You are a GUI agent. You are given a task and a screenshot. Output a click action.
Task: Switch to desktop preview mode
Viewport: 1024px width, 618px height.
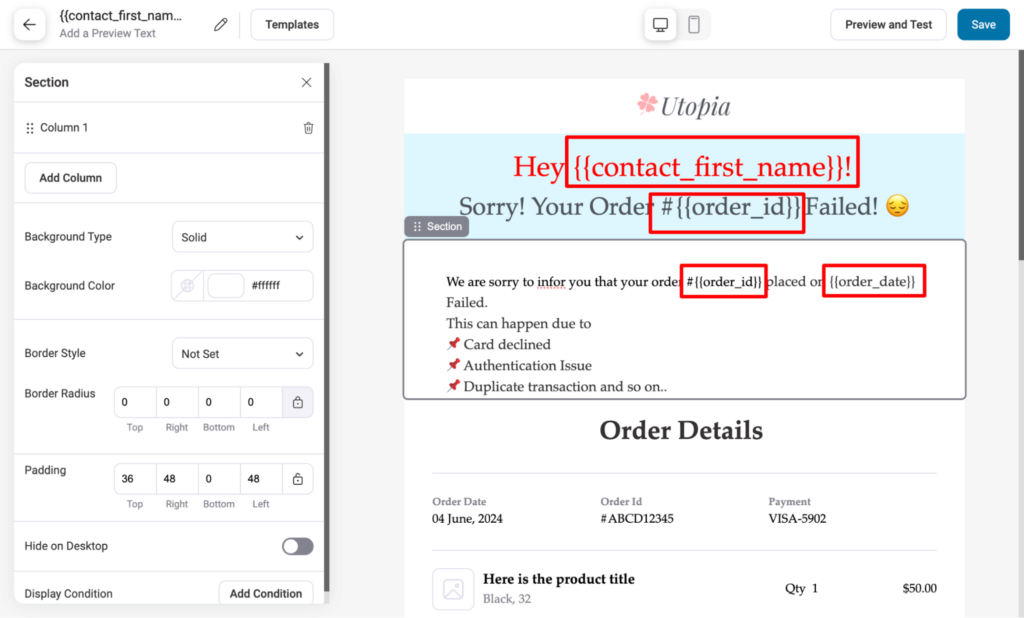click(x=660, y=25)
